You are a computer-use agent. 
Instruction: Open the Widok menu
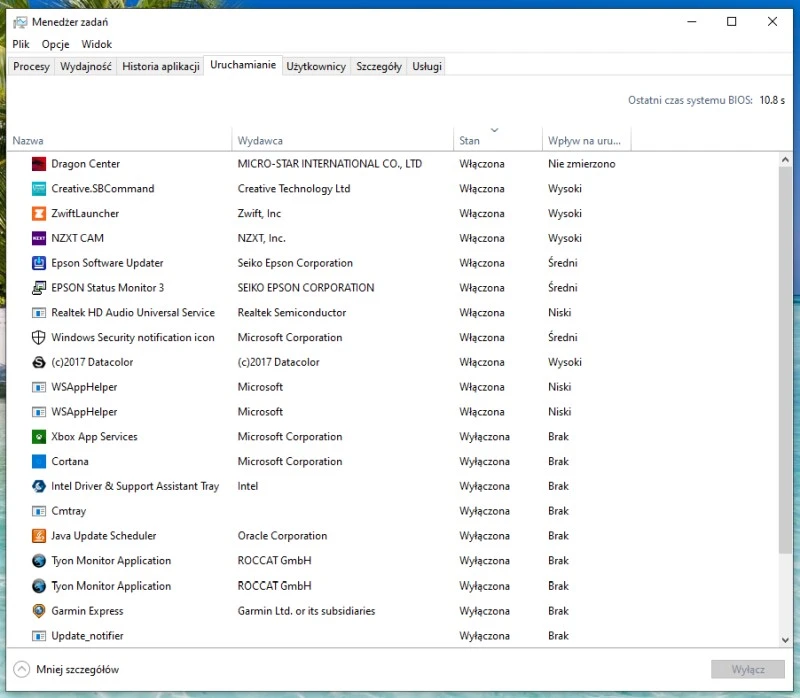97,44
